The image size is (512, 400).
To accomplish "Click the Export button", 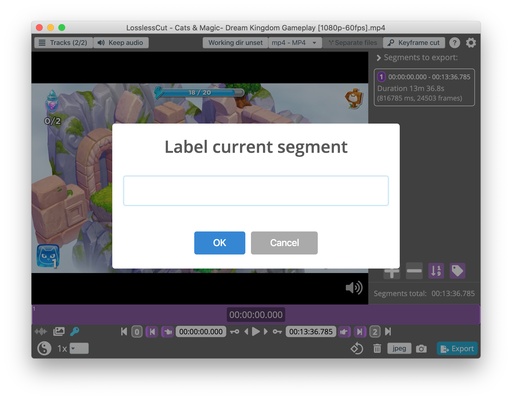I will coord(457,349).
